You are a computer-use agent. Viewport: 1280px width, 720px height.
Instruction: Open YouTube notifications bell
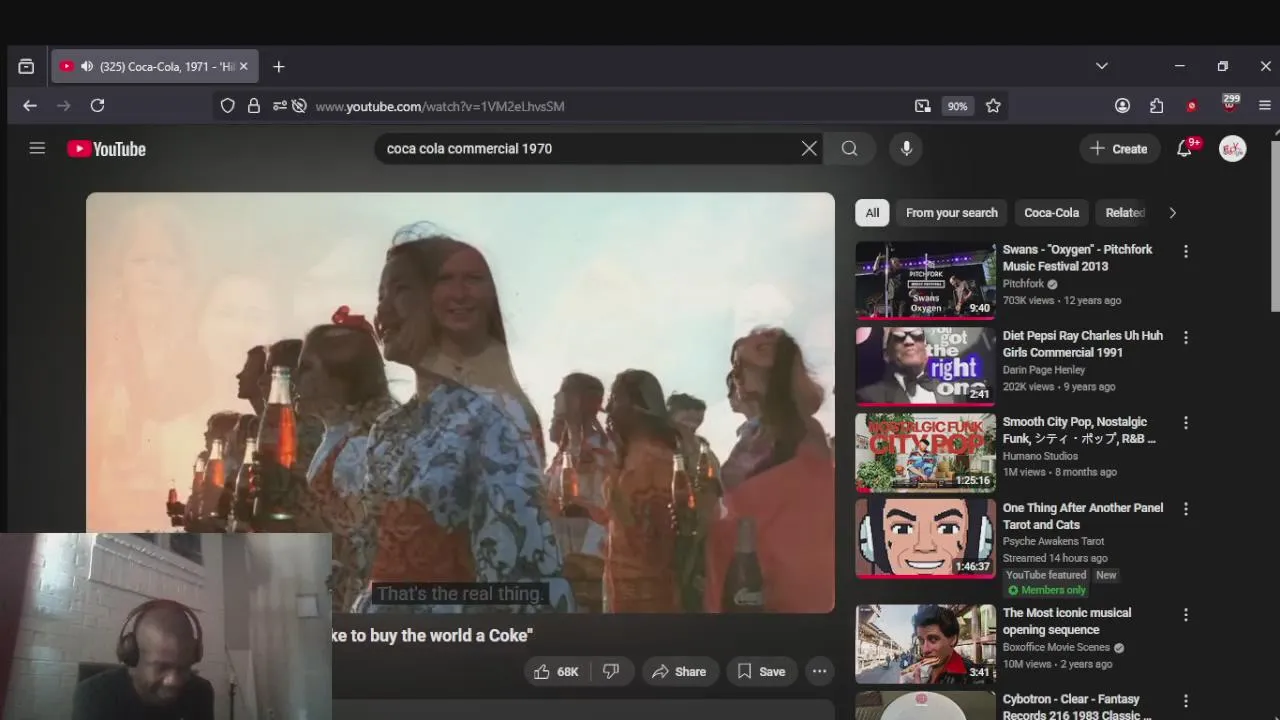1184,148
